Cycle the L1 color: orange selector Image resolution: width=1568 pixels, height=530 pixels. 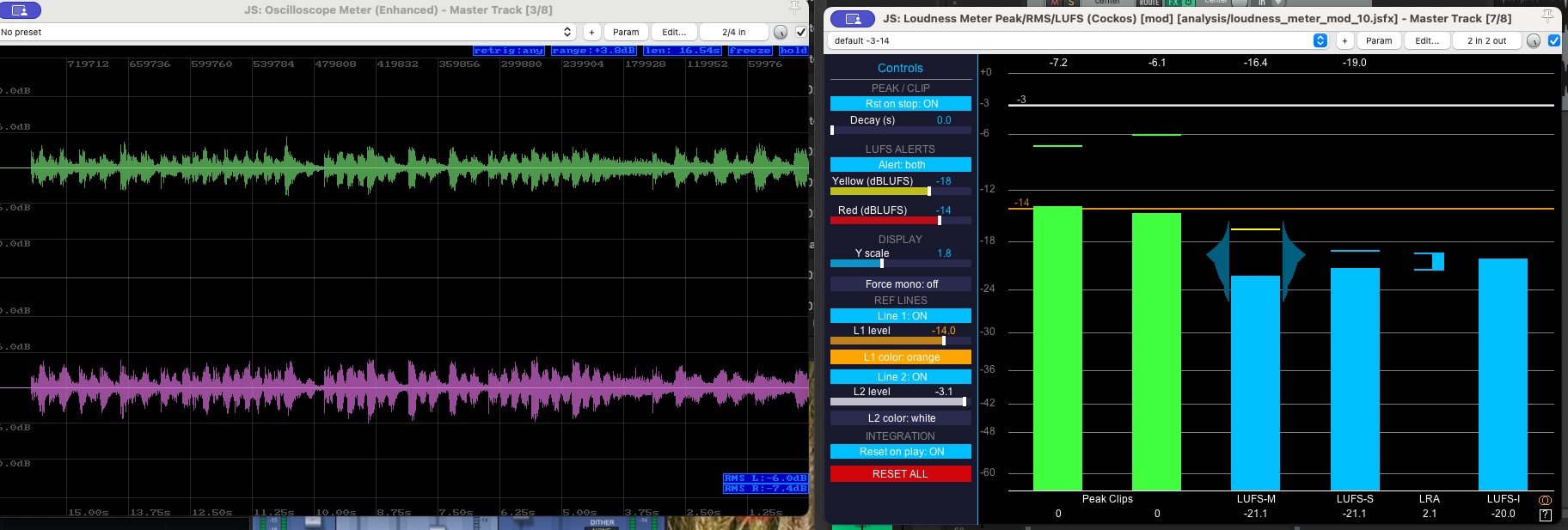[901, 357]
